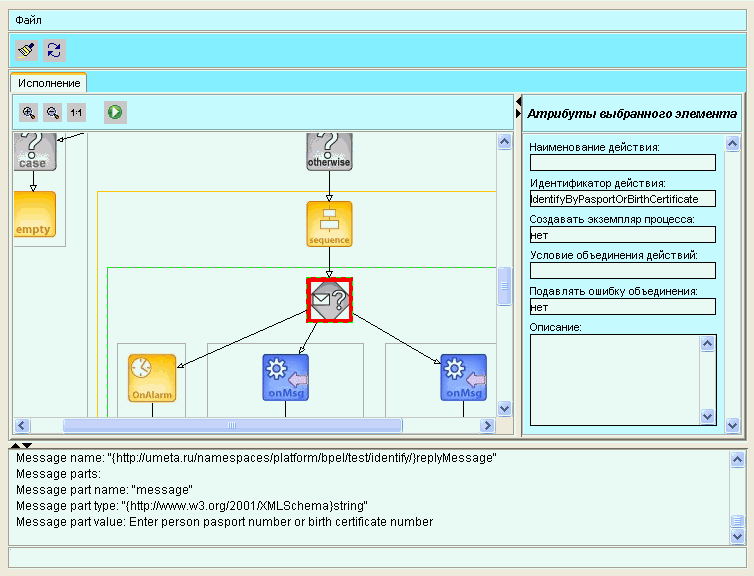The image size is (754, 576).
Task: Select the red-highlighted envelope question node
Action: 330,300
